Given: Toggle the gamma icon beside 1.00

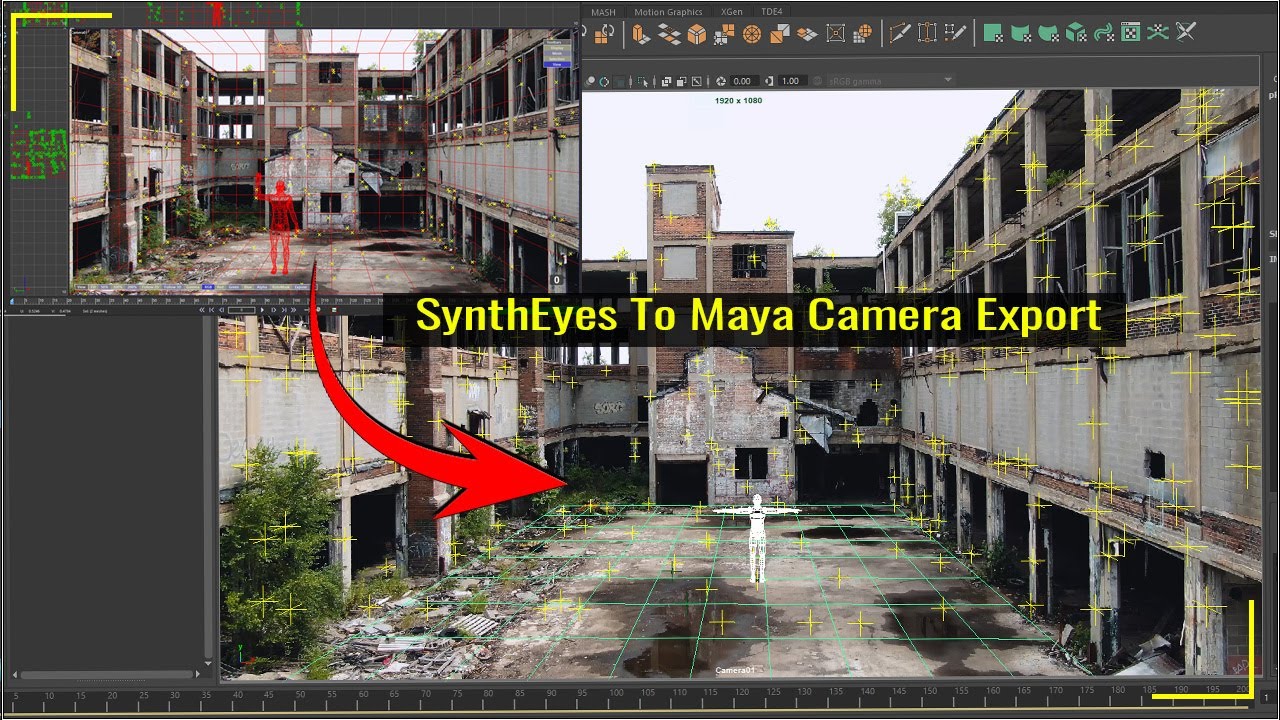Looking at the screenshot, I should coord(769,81).
